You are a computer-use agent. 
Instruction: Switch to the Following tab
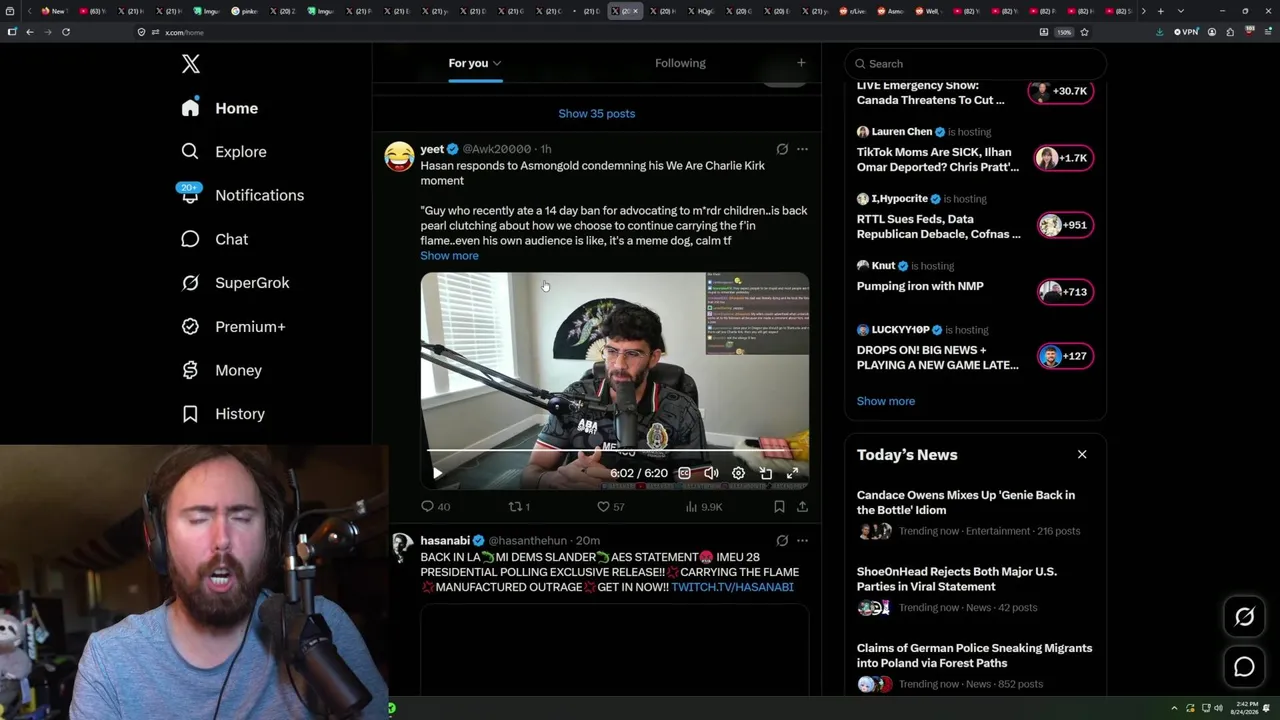tap(680, 63)
